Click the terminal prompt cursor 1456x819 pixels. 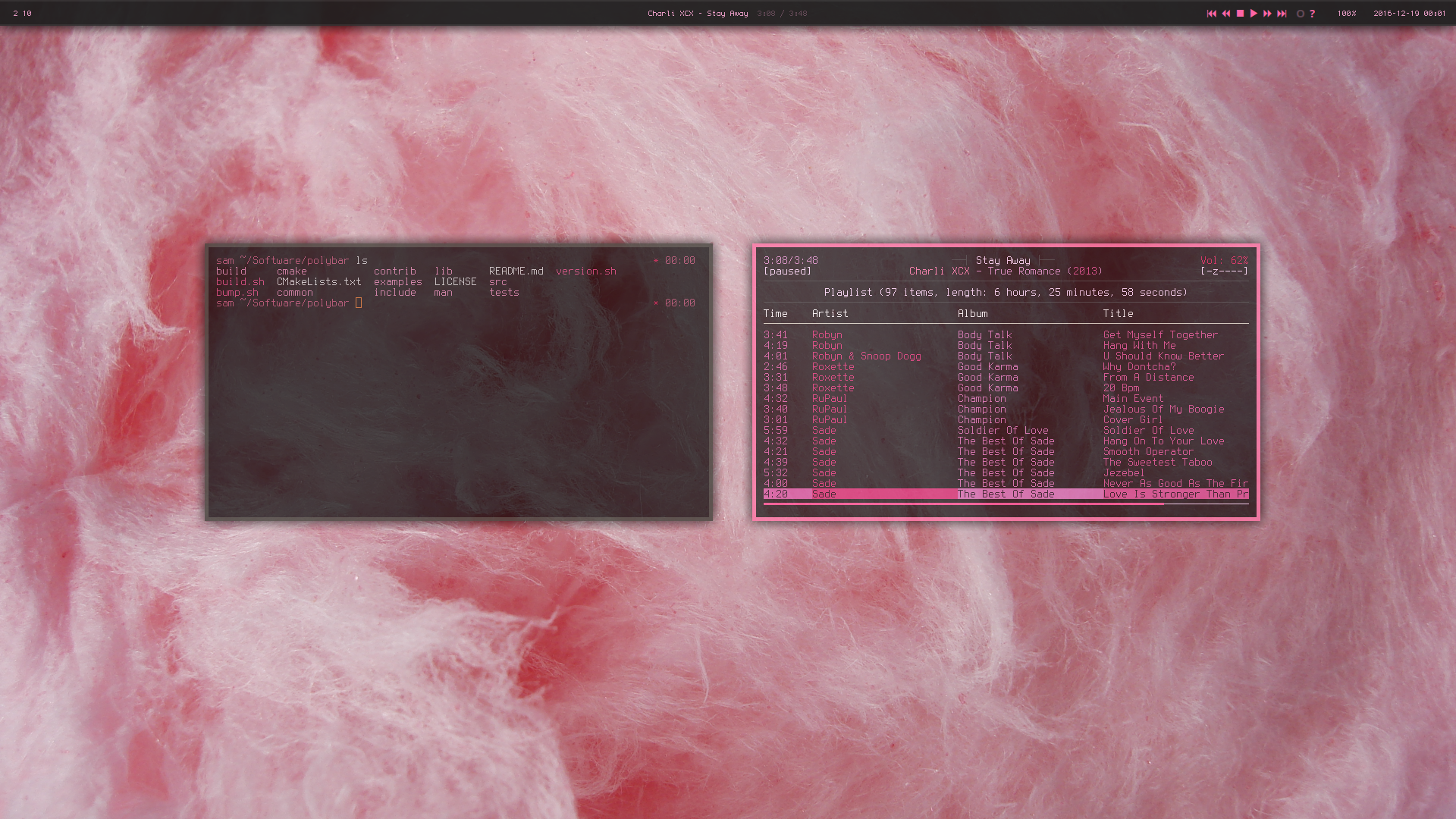pyautogui.click(x=359, y=303)
